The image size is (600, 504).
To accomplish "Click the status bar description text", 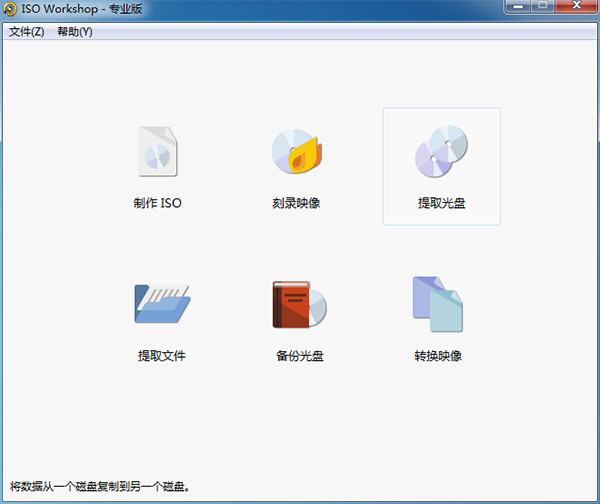I will tap(99, 486).
